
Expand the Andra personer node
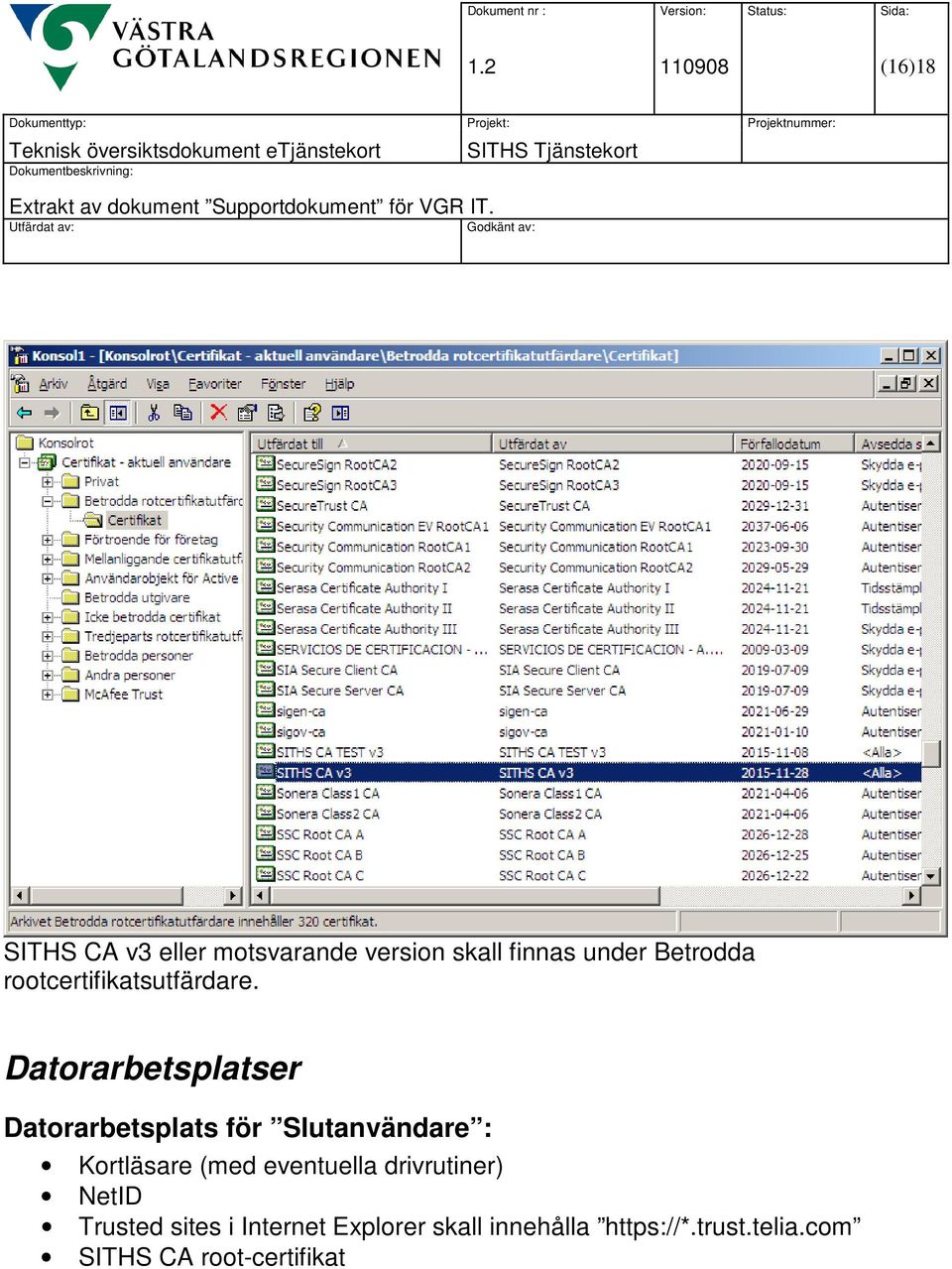pos(48,675)
